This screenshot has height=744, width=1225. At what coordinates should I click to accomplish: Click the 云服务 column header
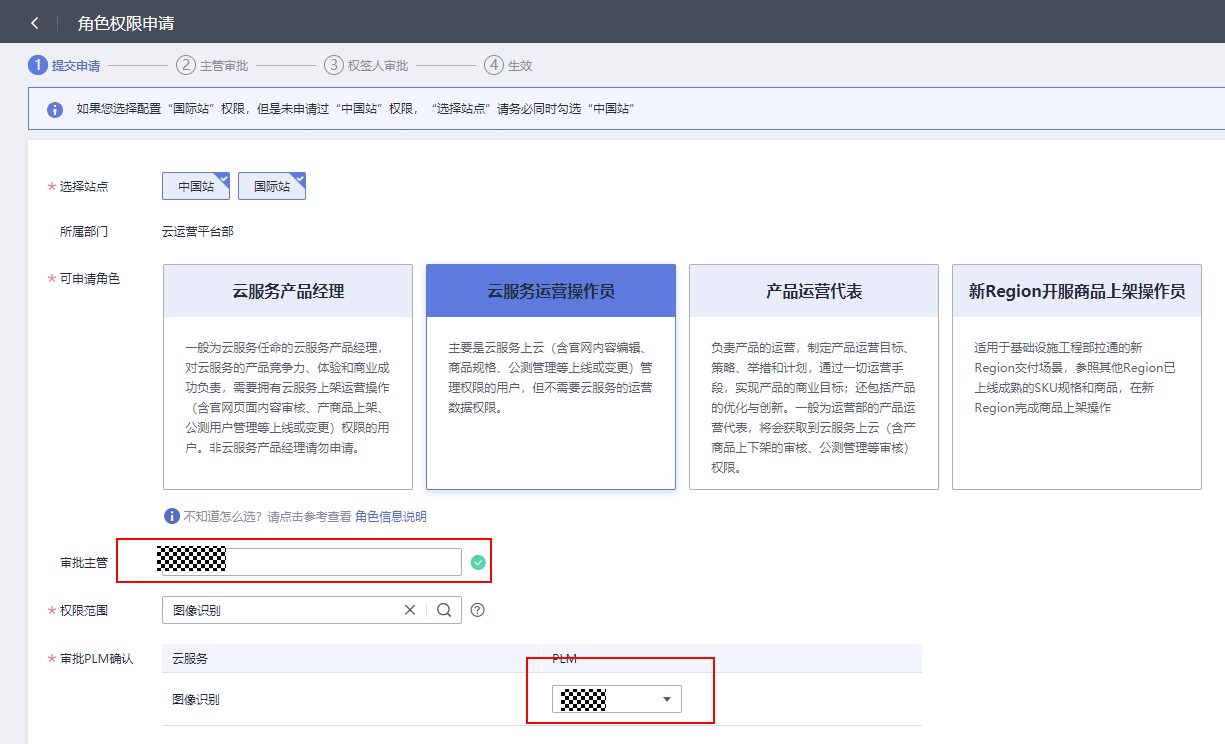190,658
